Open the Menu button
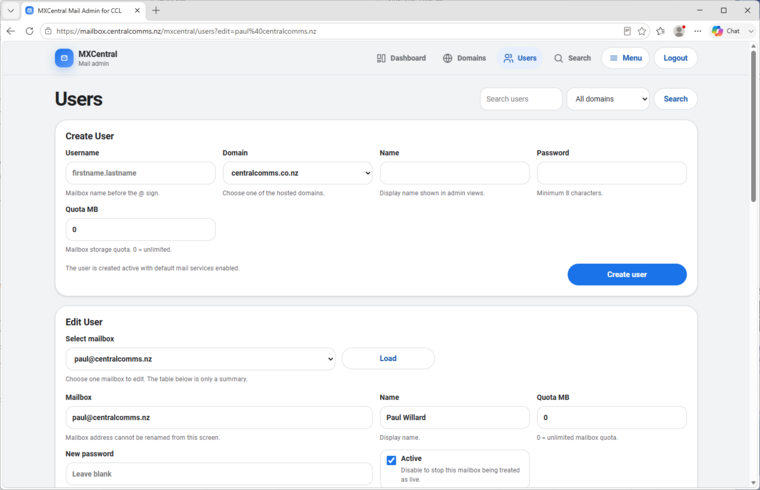 (x=625, y=58)
